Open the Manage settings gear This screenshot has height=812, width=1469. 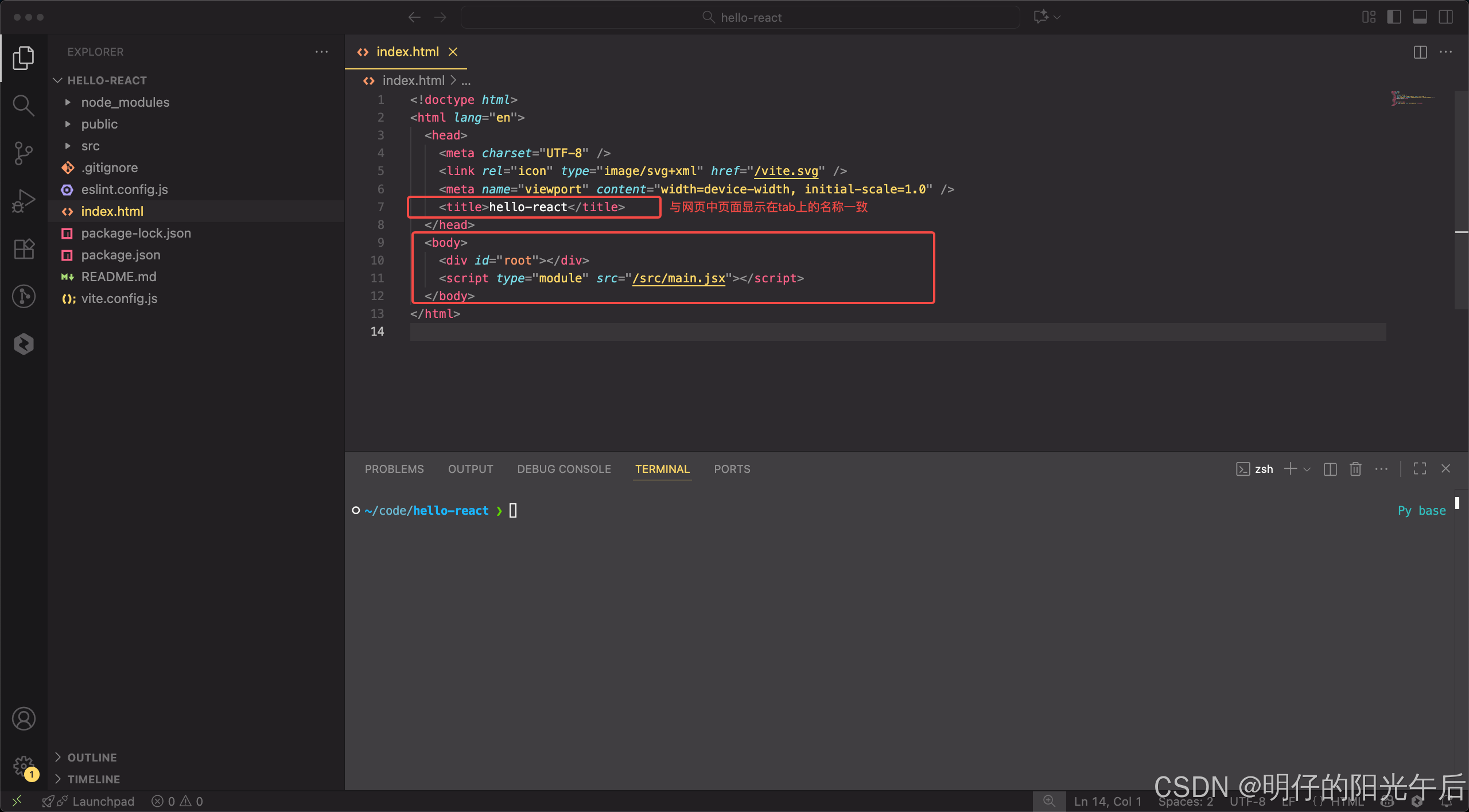pyautogui.click(x=24, y=766)
